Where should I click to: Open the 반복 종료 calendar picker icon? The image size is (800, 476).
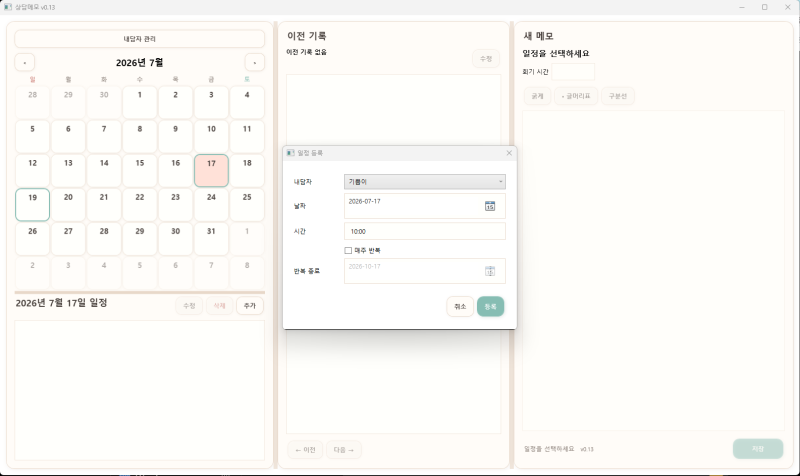(489, 271)
